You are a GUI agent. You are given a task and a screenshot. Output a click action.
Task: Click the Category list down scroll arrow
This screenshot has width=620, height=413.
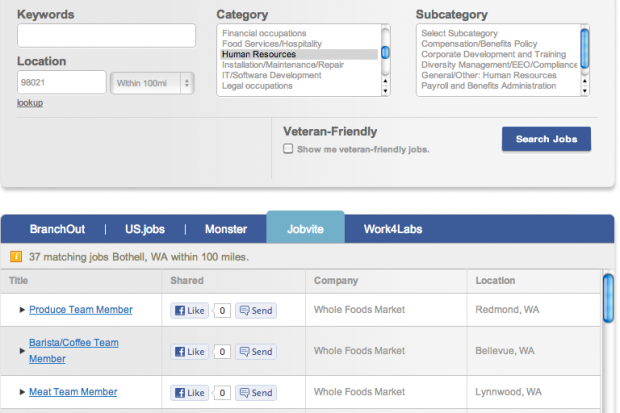[385, 91]
